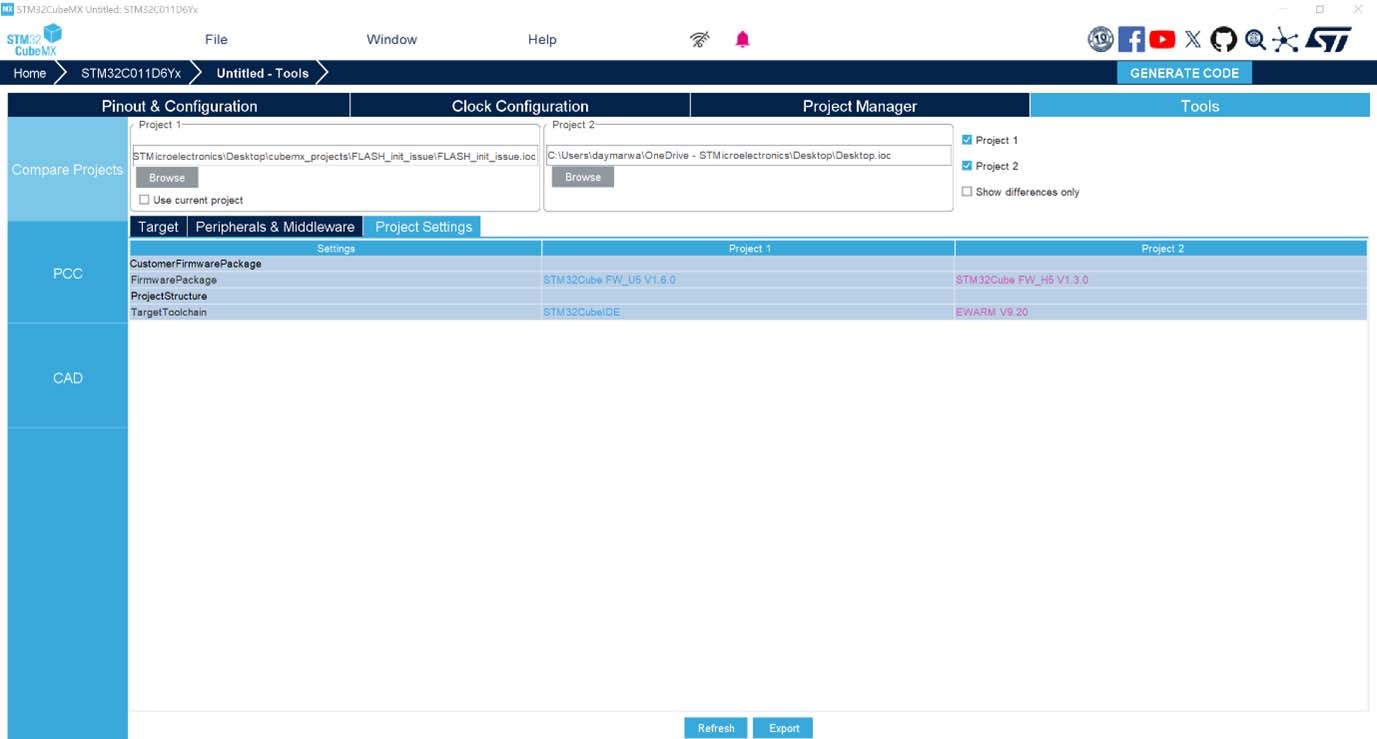1377x739 pixels.
Task: Tick the Use current project checkbox
Action: (x=144, y=200)
